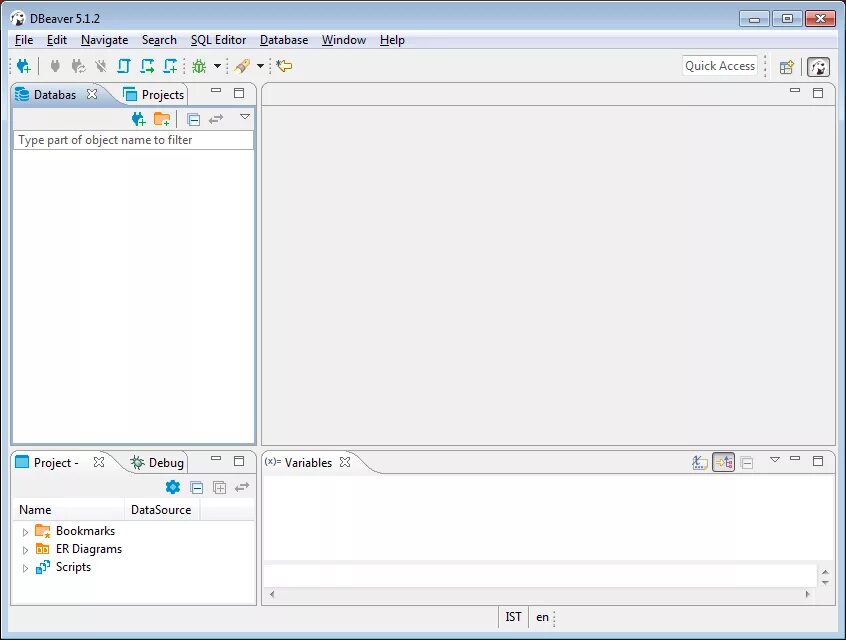Click the horizontal scrollbar right arrow in Variables

coord(808,594)
